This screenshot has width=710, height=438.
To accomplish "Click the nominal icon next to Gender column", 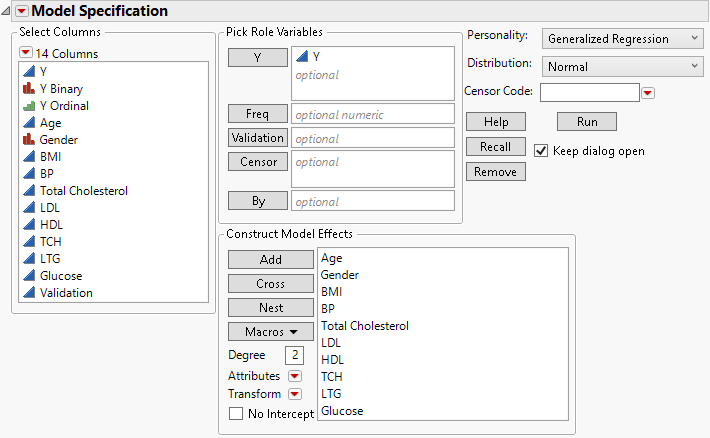I will coord(28,140).
